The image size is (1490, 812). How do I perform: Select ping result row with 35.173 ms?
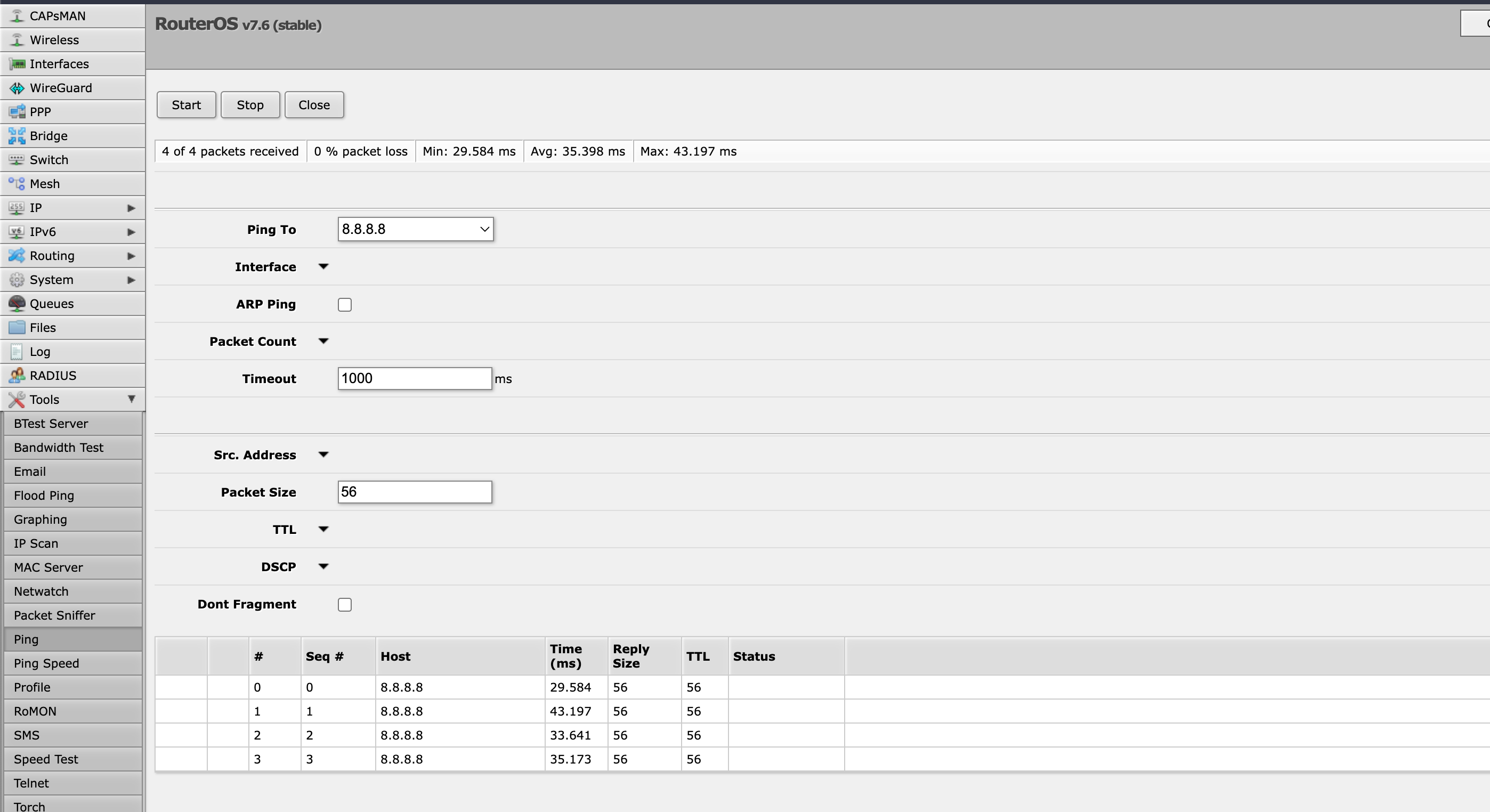click(x=822, y=759)
